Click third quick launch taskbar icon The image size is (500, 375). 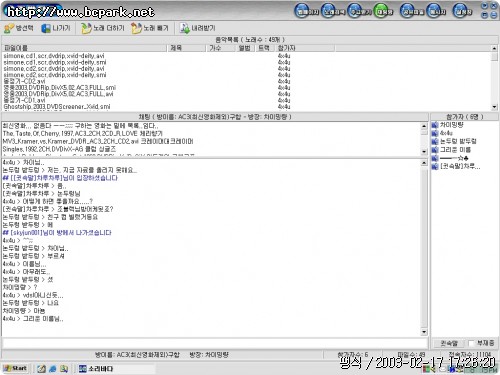tap(64, 369)
